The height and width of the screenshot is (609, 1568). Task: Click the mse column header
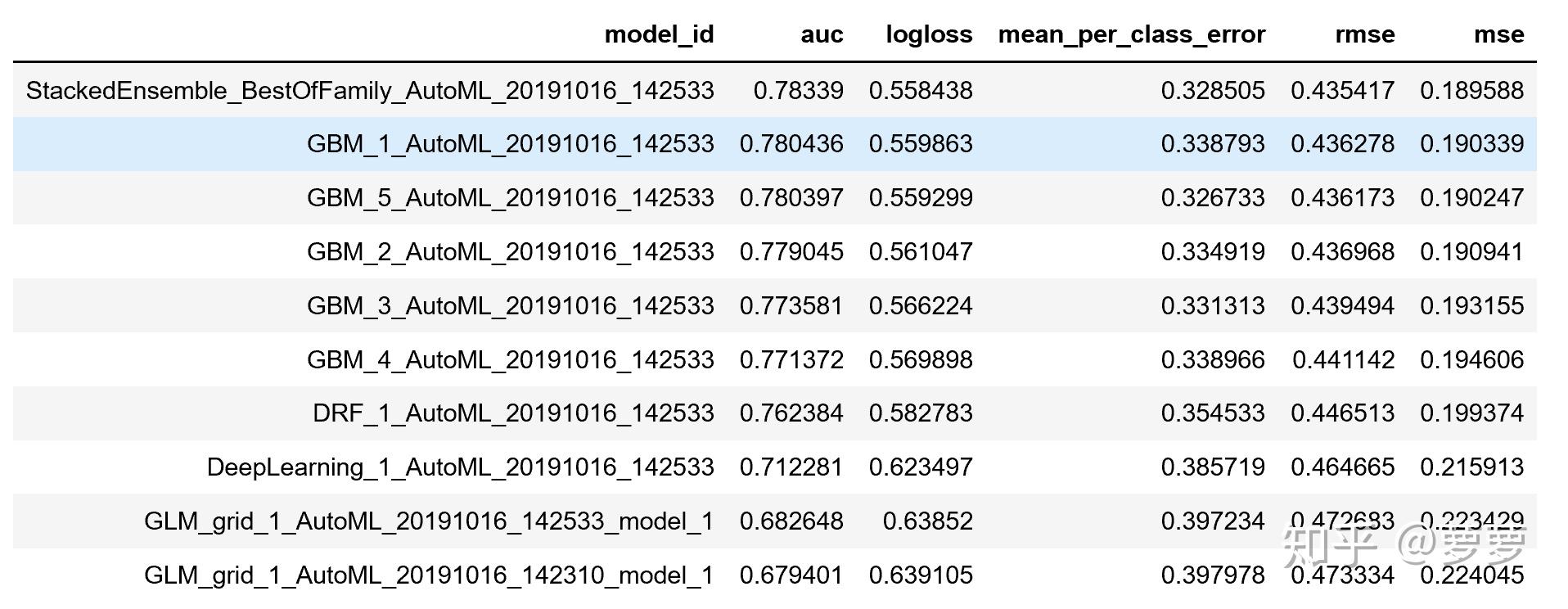point(1498,34)
